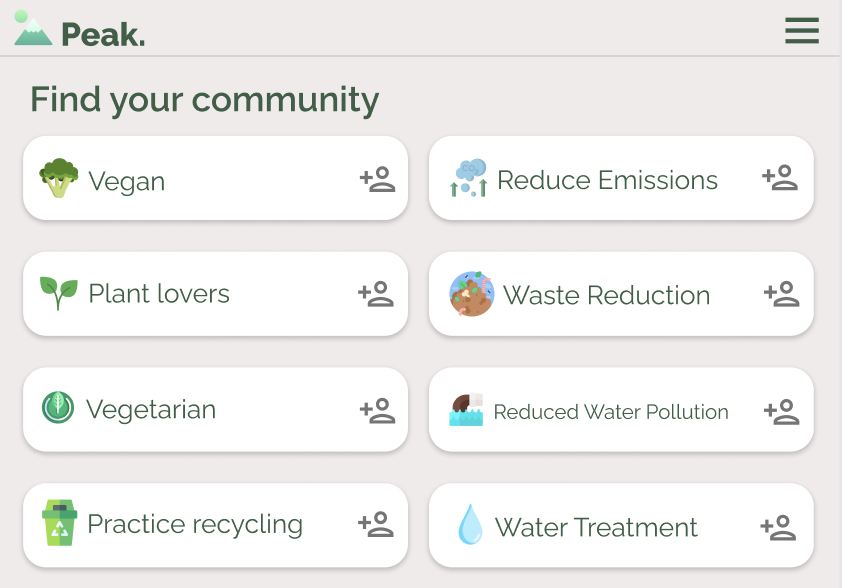Open the Reduced Water Pollution label
The image size is (842, 588).
(611, 412)
